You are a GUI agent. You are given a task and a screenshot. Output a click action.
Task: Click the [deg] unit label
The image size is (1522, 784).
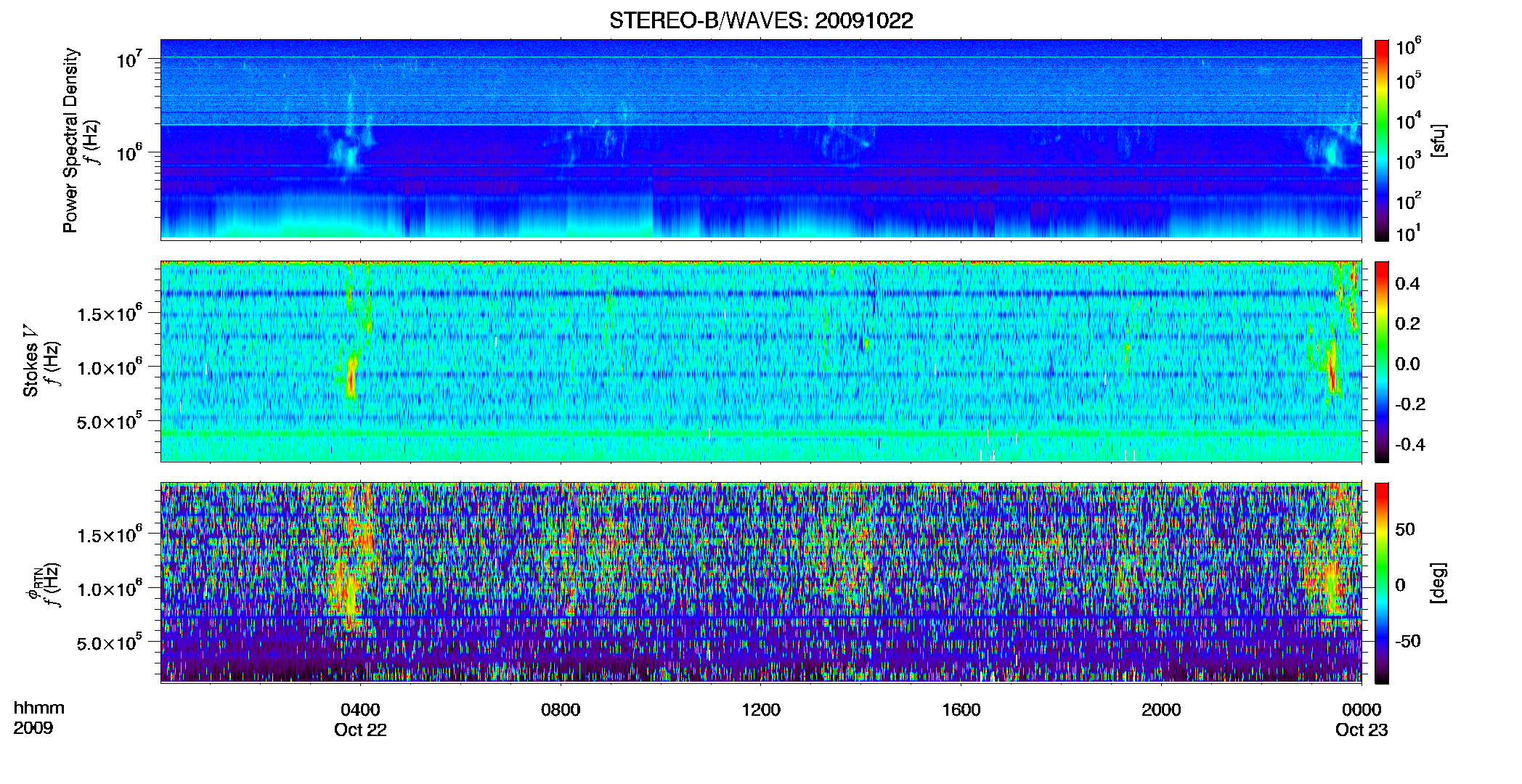1438,583
